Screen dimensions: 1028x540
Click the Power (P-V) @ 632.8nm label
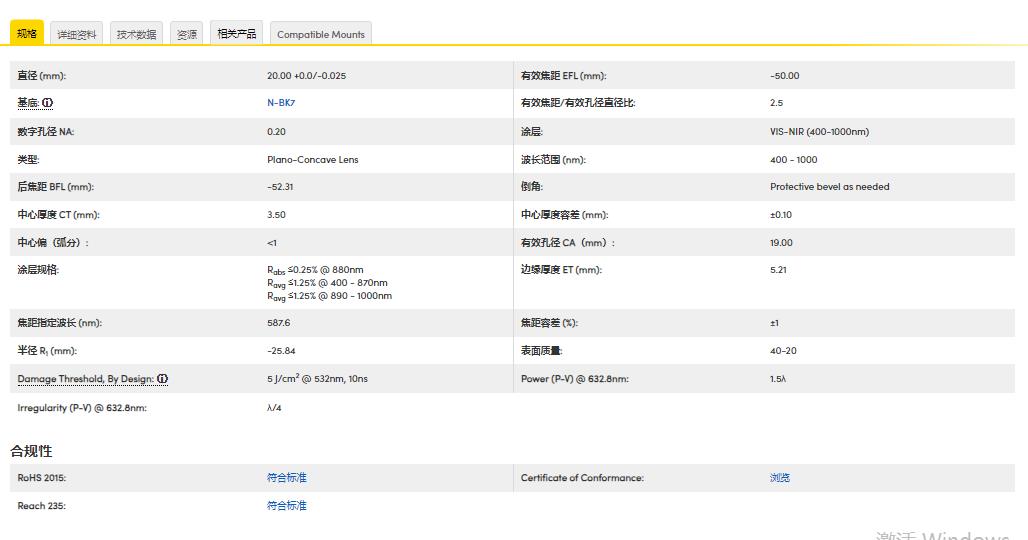click(x=574, y=379)
